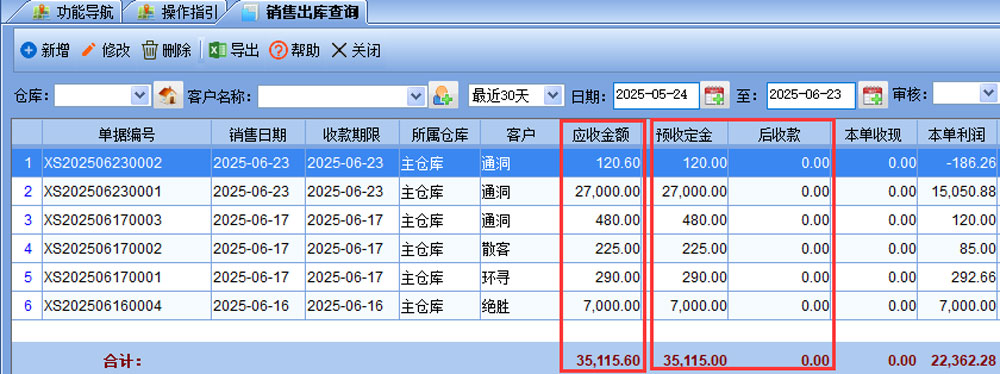Open warehouse picker house icon
This screenshot has width=1000, height=374.
[x=168, y=96]
